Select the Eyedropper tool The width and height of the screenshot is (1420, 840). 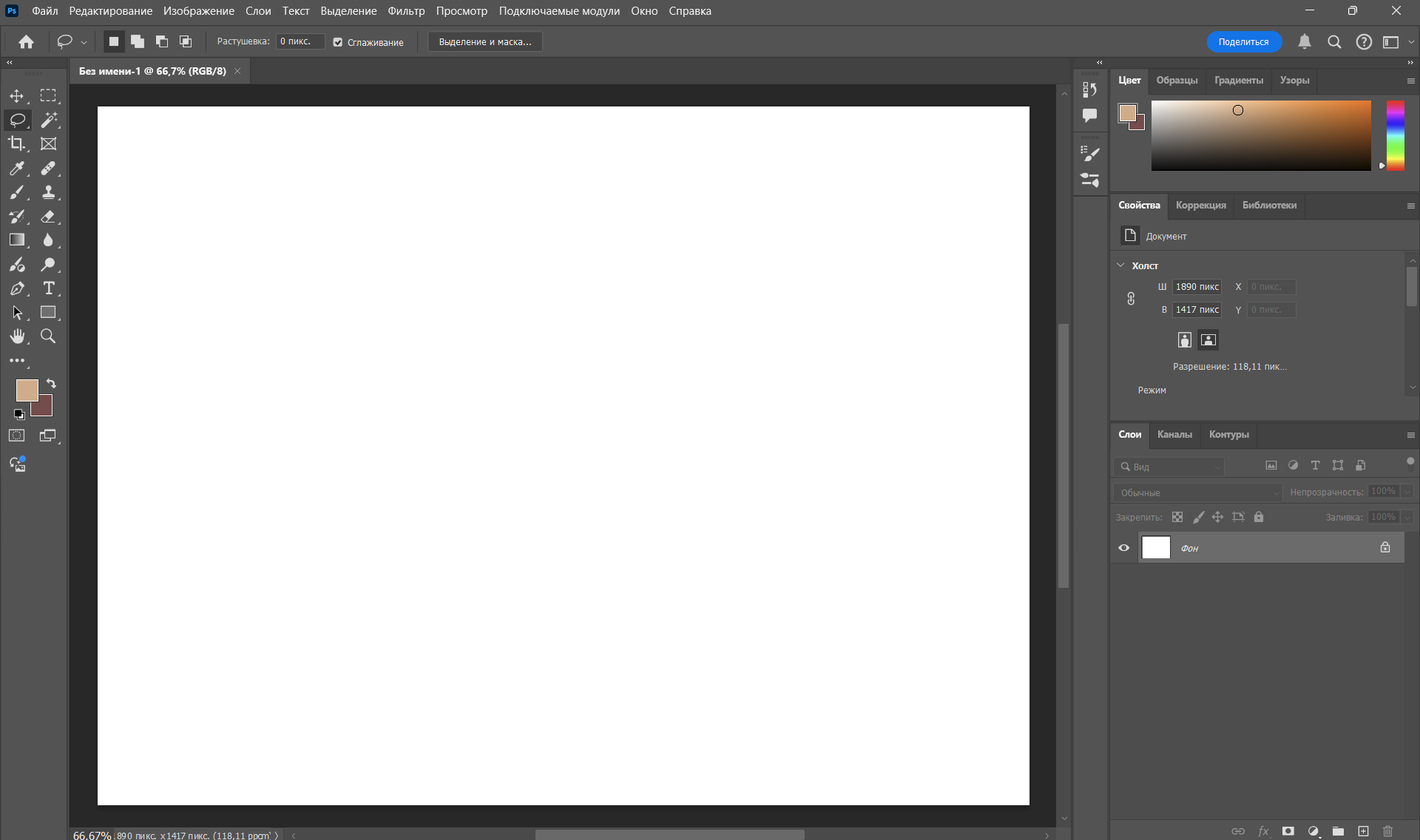pyautogui.click(x=16, y=169)
